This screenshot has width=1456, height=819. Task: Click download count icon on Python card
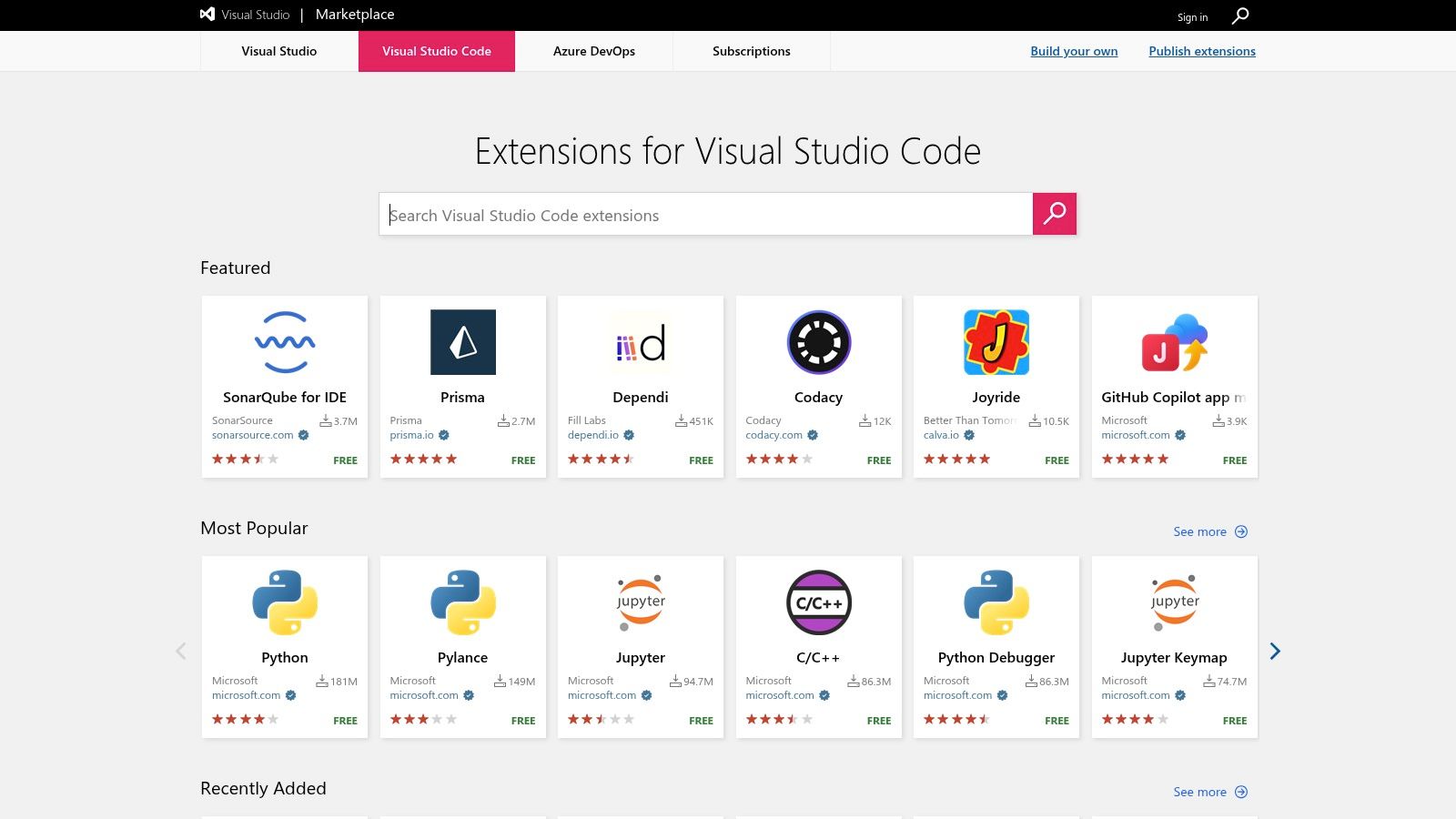(x=322, y=681)
